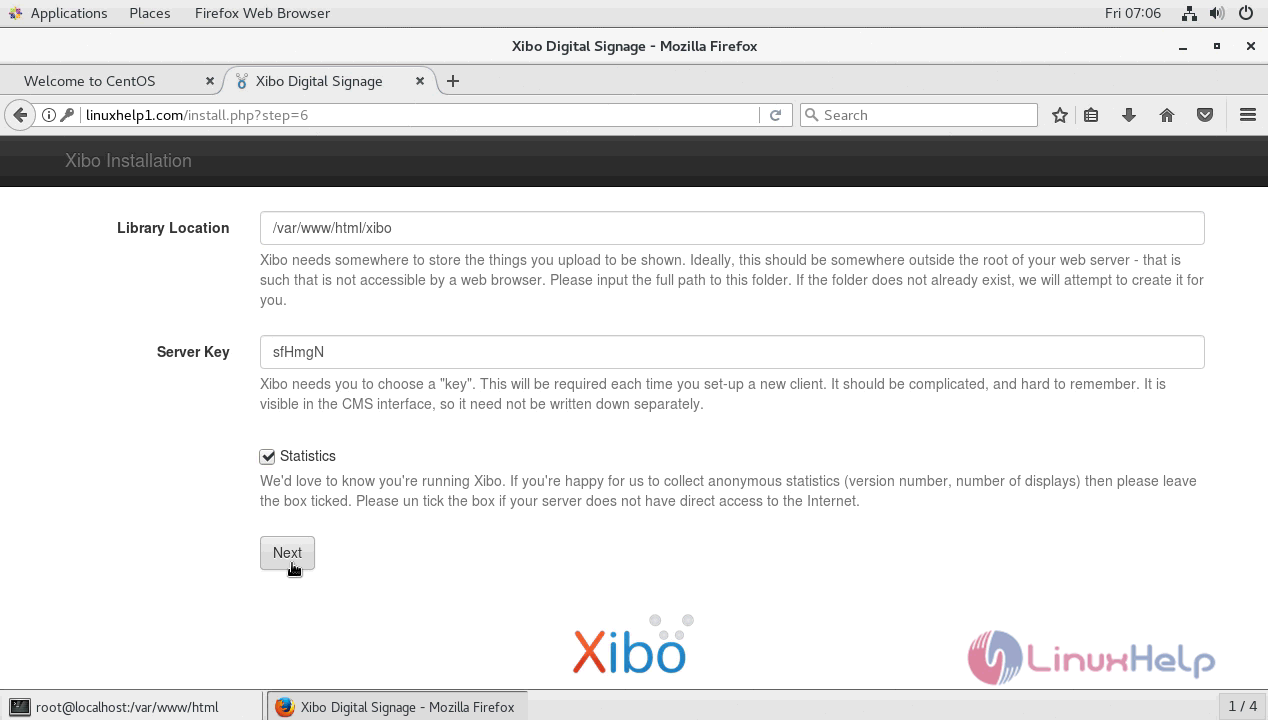
Task: Open the power menu icon in top panel
Action: coord(1246,13)
